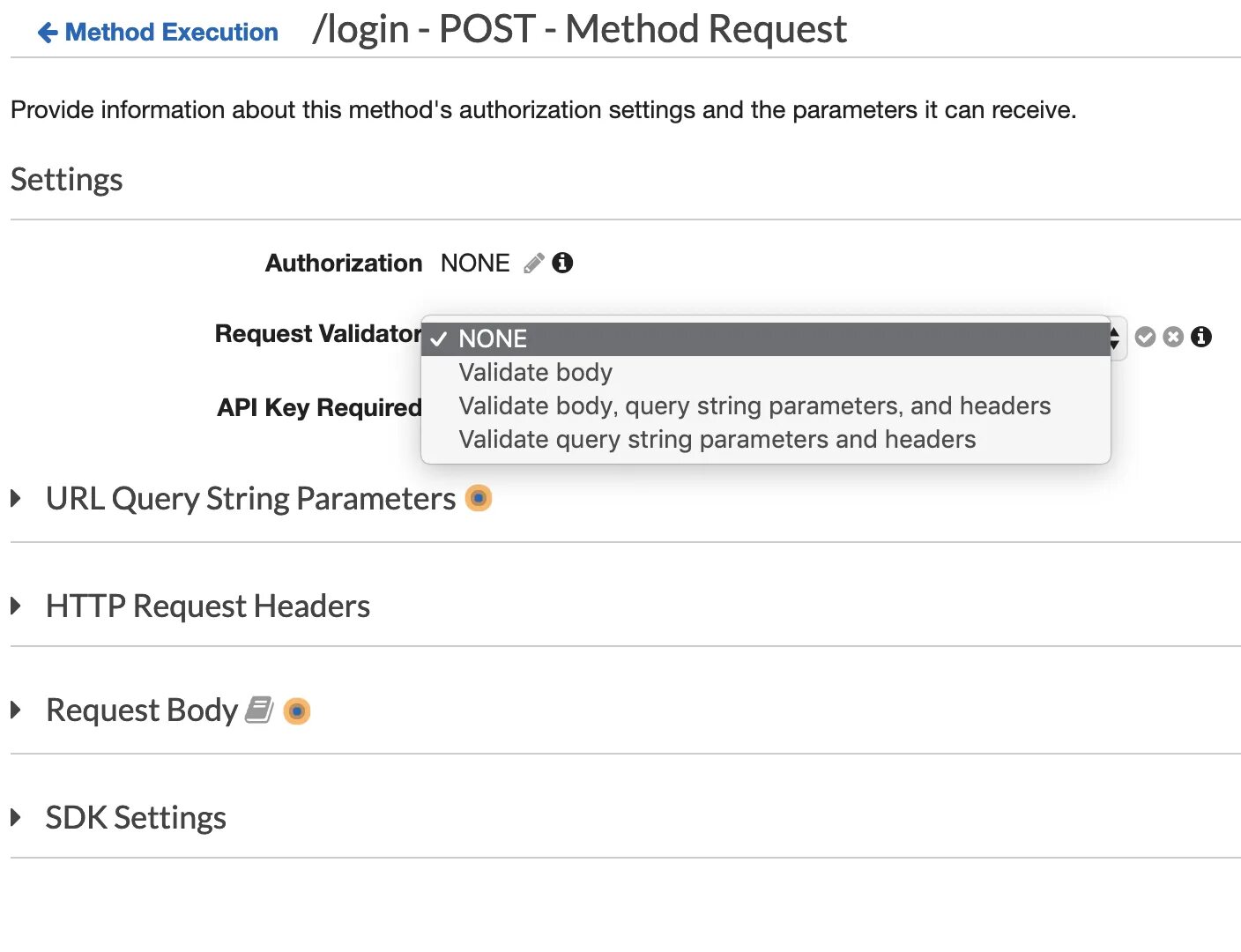
Task: Edit Authorization with the pencil icon
Action: click(x=533, y=264)
